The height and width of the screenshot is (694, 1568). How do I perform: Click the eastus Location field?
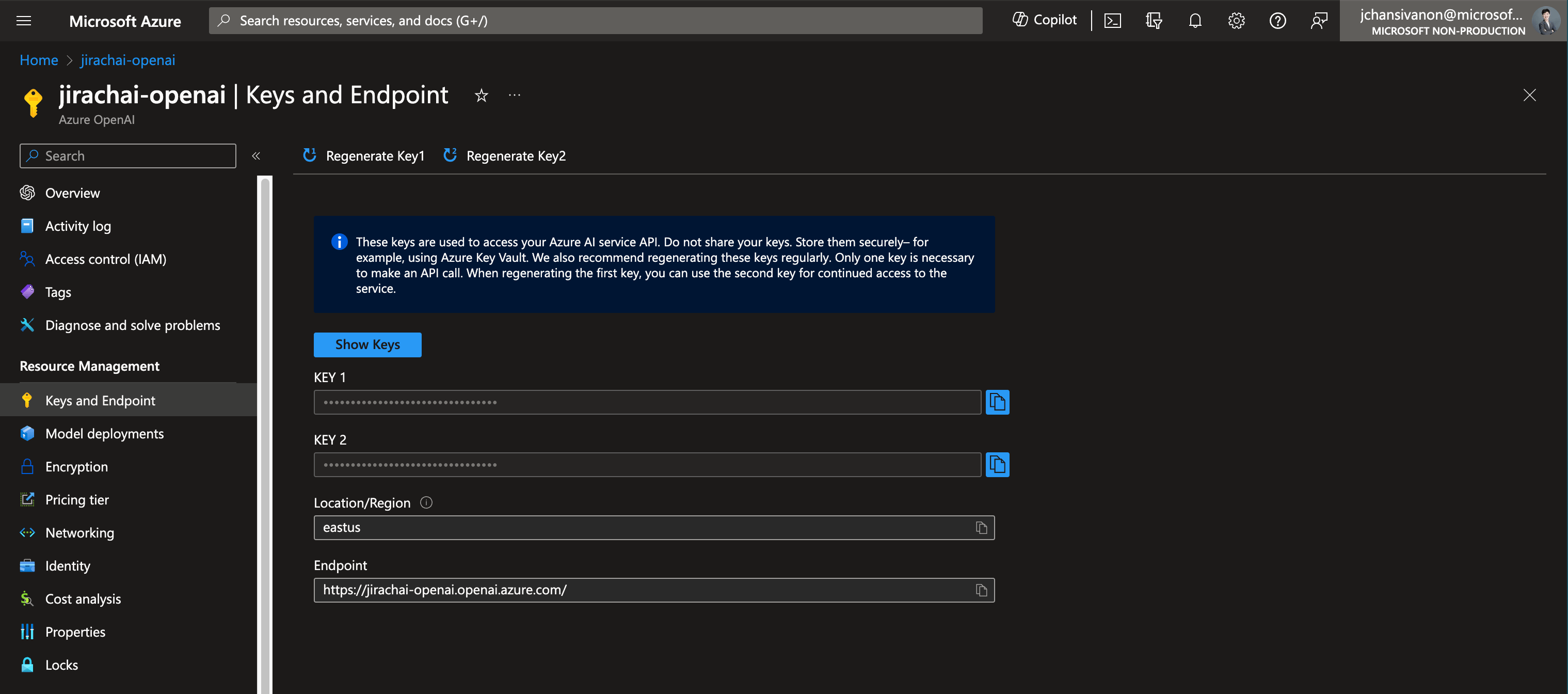654,528
